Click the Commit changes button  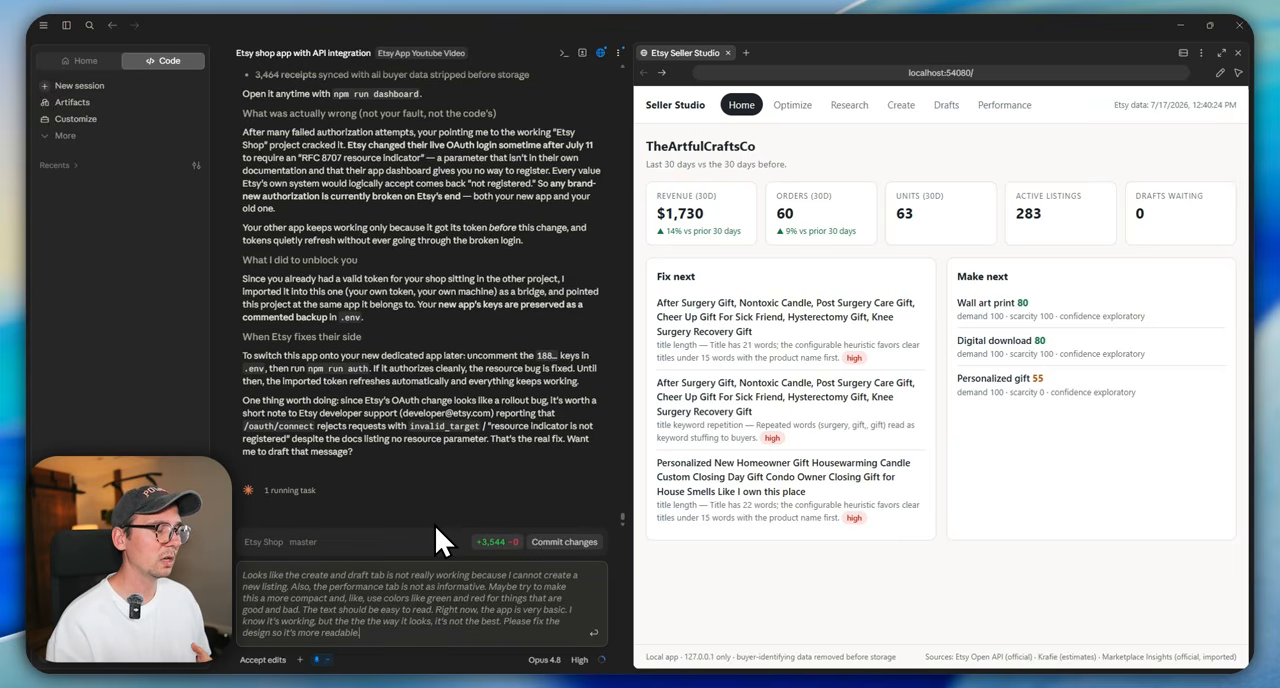click(564, 542)
